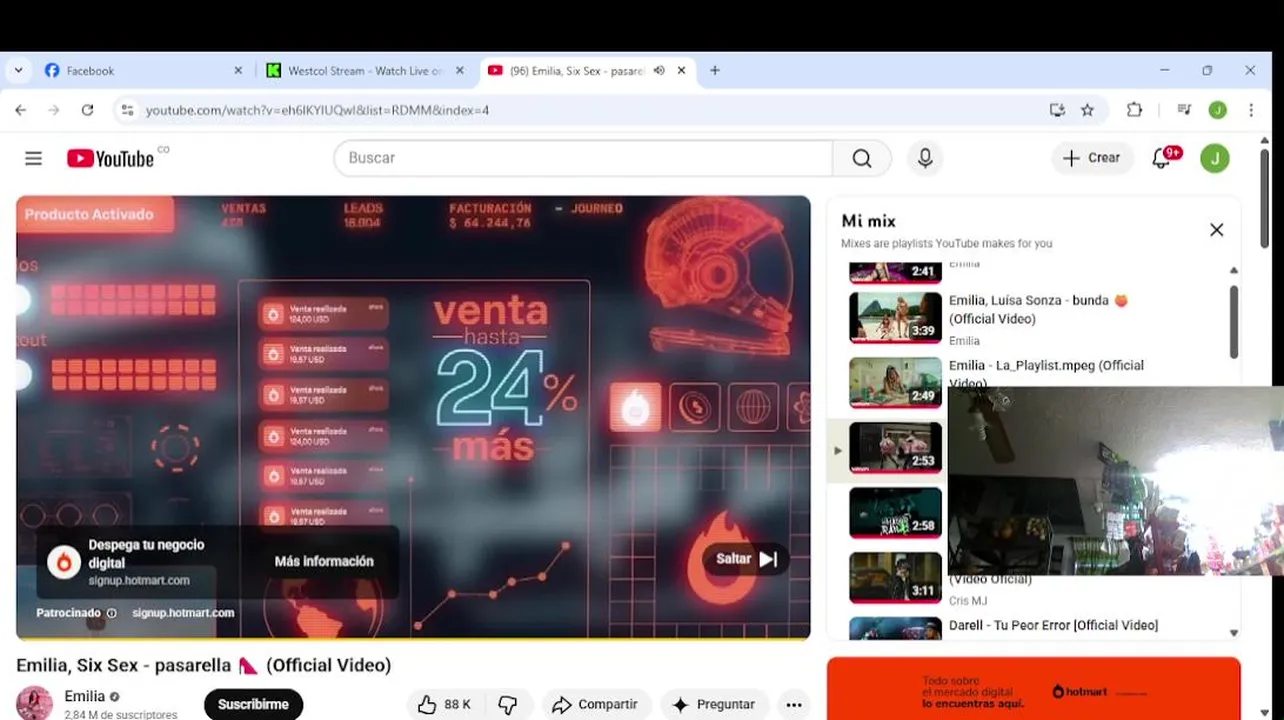Open the Chrome extensions puzzle icon
1284x720 pixels.
tap(1134, 110)
